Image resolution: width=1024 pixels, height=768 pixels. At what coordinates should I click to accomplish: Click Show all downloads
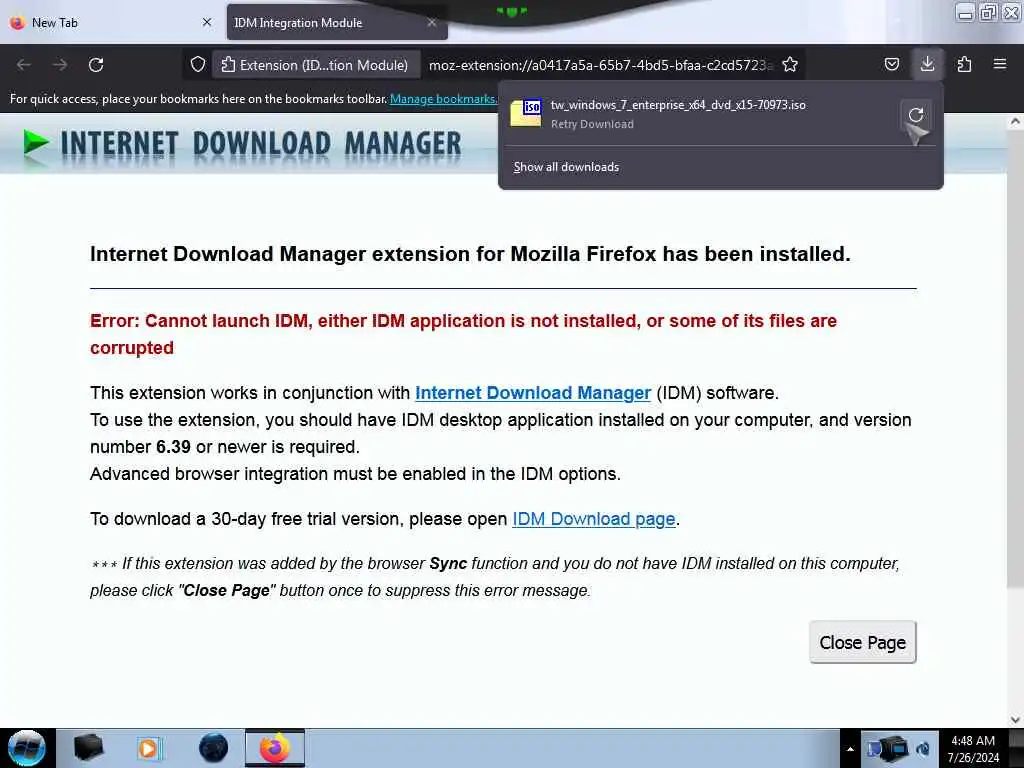[566, 167]
